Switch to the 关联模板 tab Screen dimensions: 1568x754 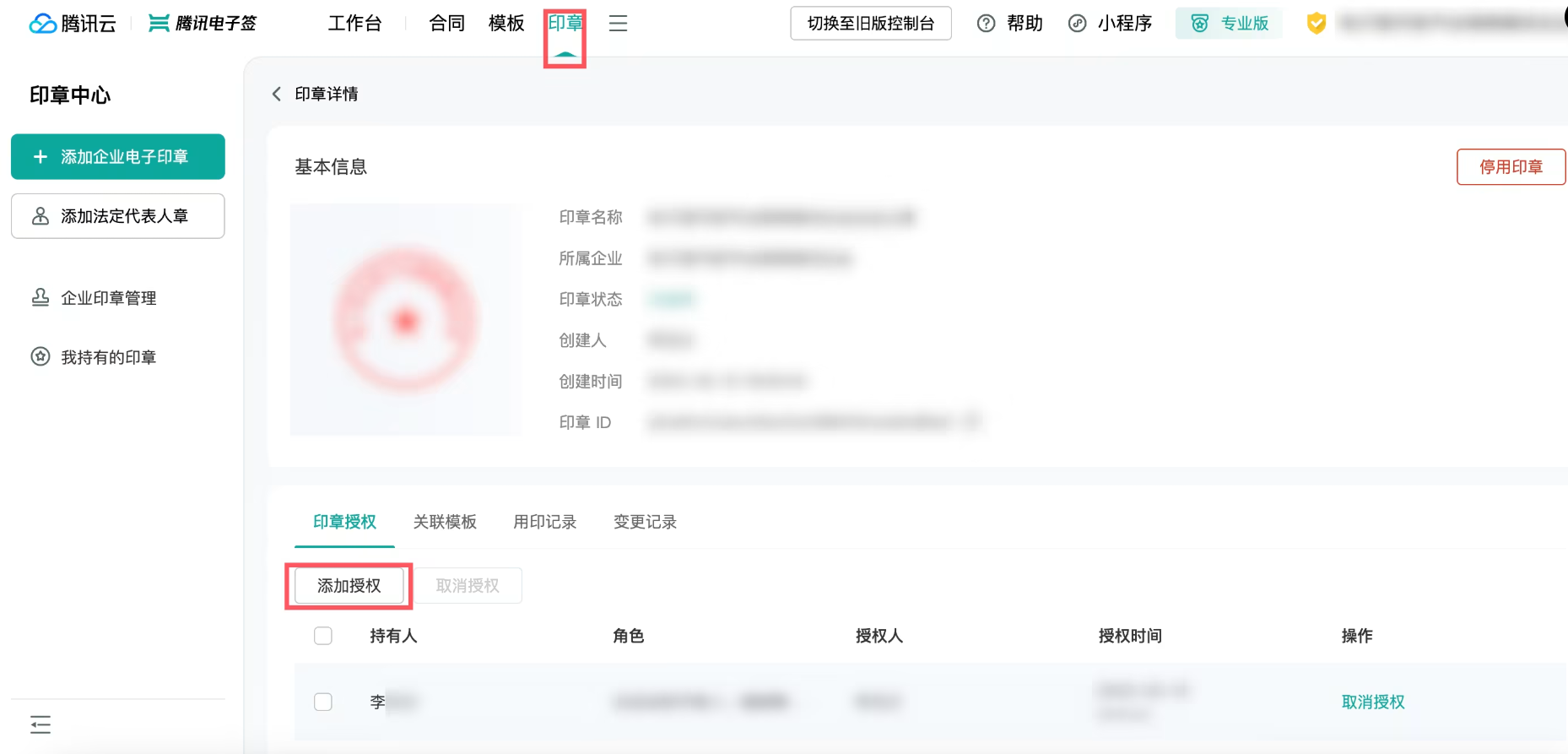click(x=445, y=522)
